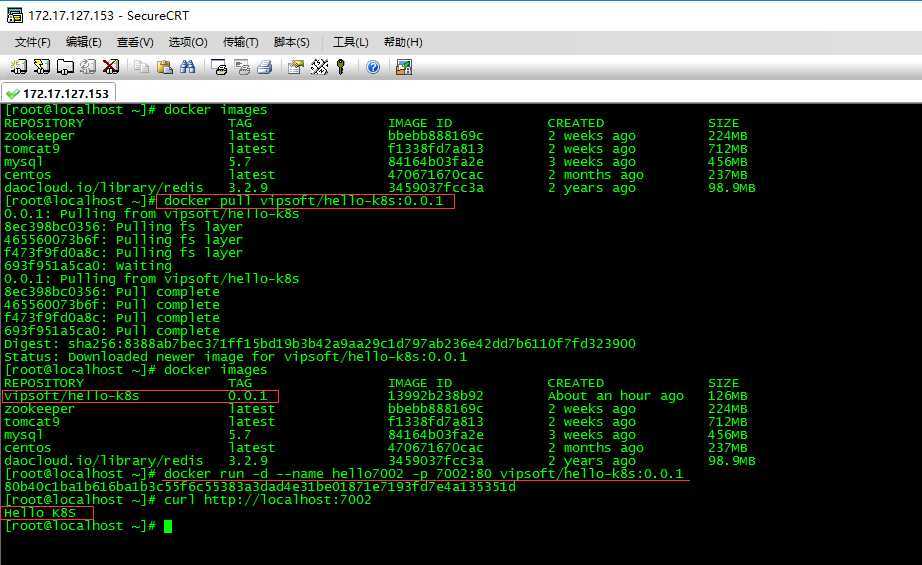Click the '172.17.127.153 - SecureCRT' window title
The height and width of the screenshot is (565, 922).
point(109,15)
